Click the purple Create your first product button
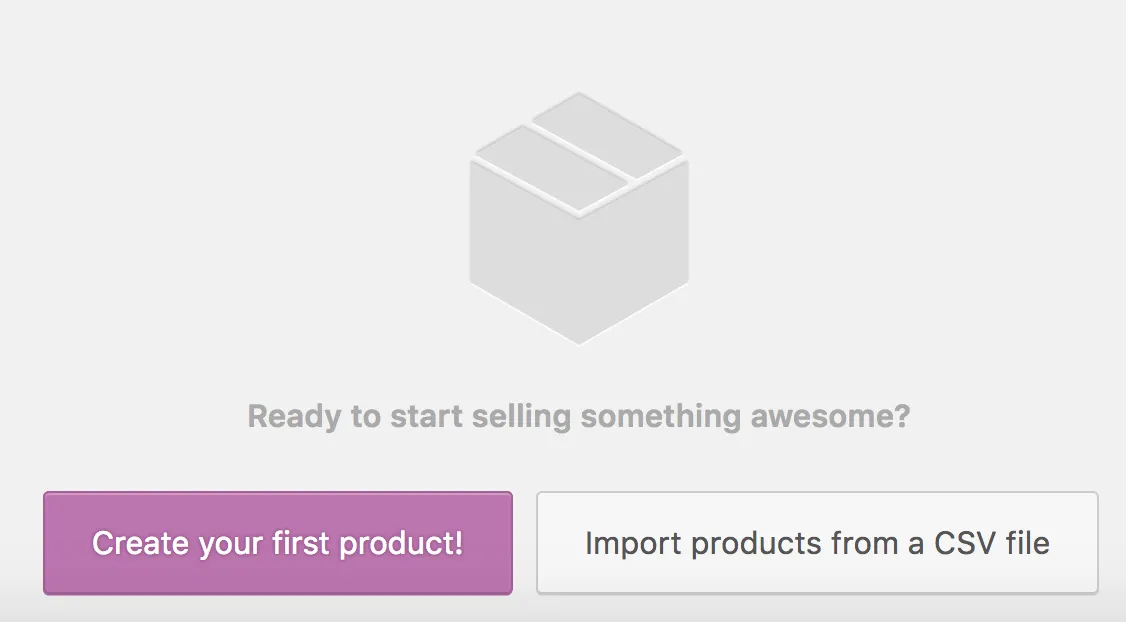 (278, 543)
